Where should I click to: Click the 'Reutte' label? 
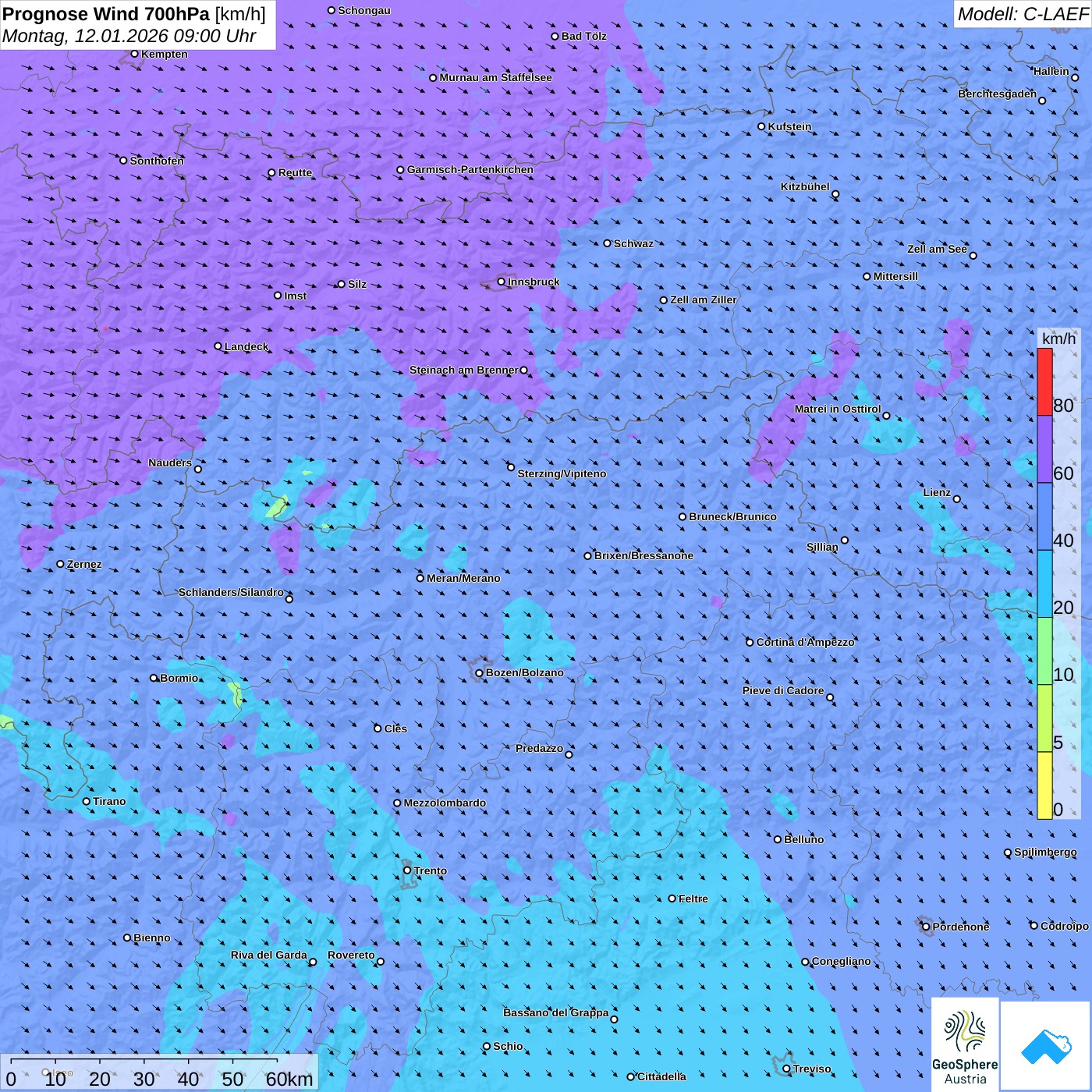[296, 172]
